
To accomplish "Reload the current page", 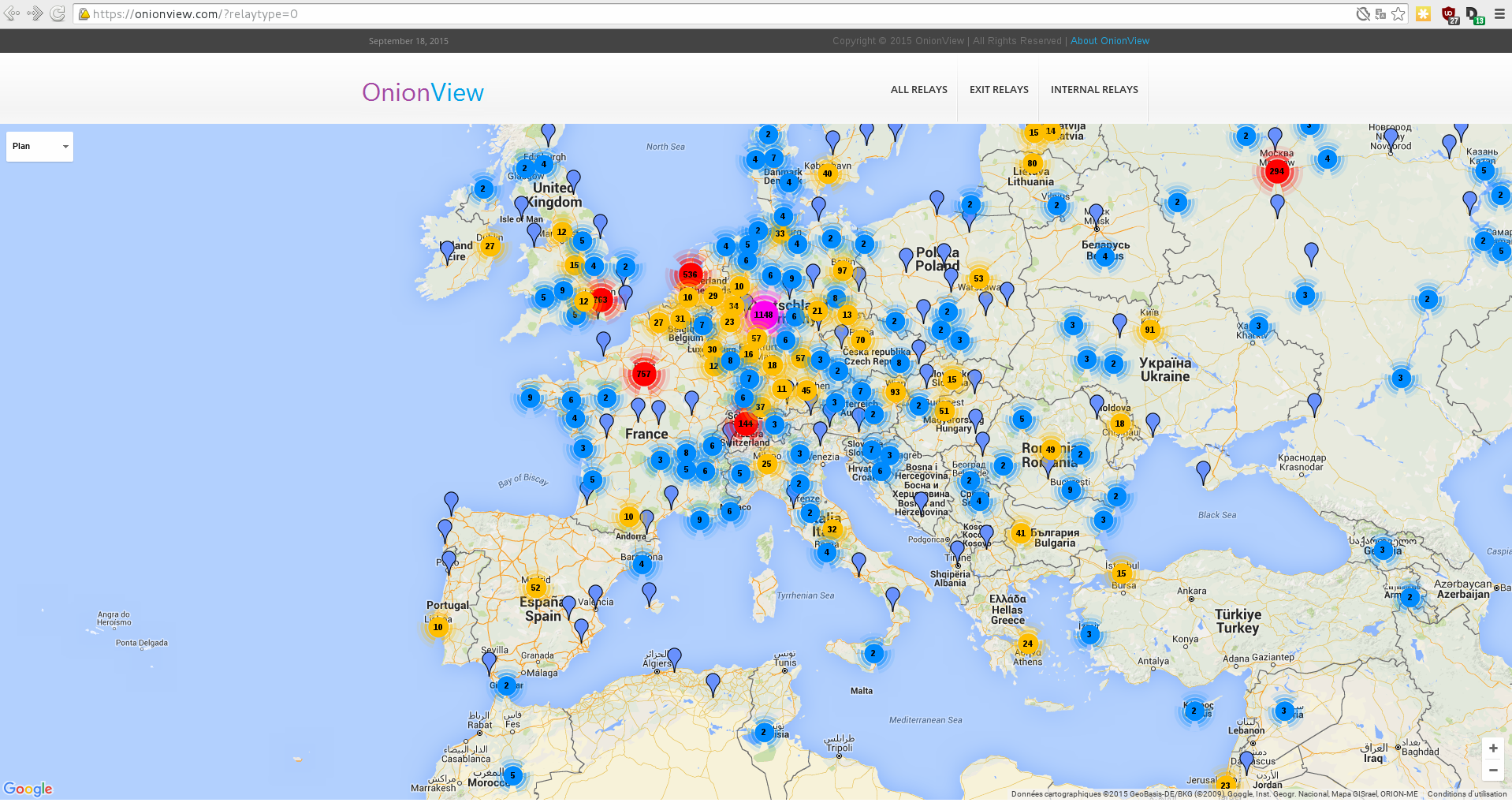I will coord(58,13).
